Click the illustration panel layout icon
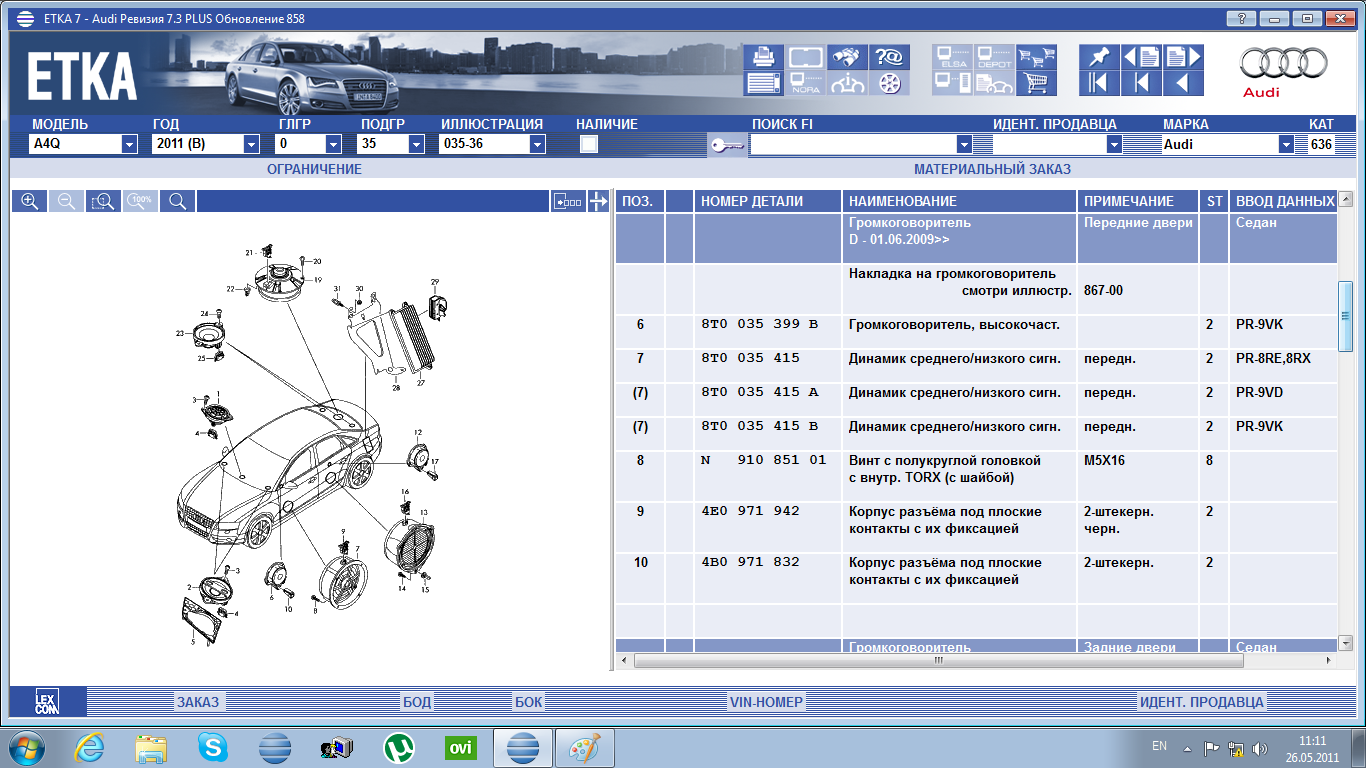This screenshot has height=768, width=1366. [x=568, y=201]
